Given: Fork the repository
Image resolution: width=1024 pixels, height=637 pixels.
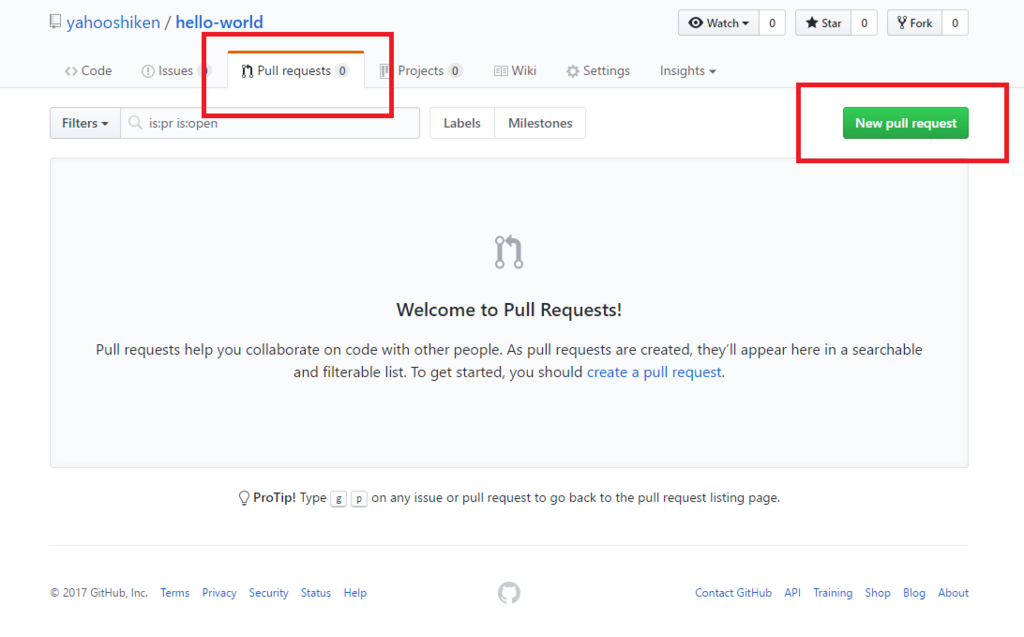Looking at the screenshot, I should [x=914, y=23].
